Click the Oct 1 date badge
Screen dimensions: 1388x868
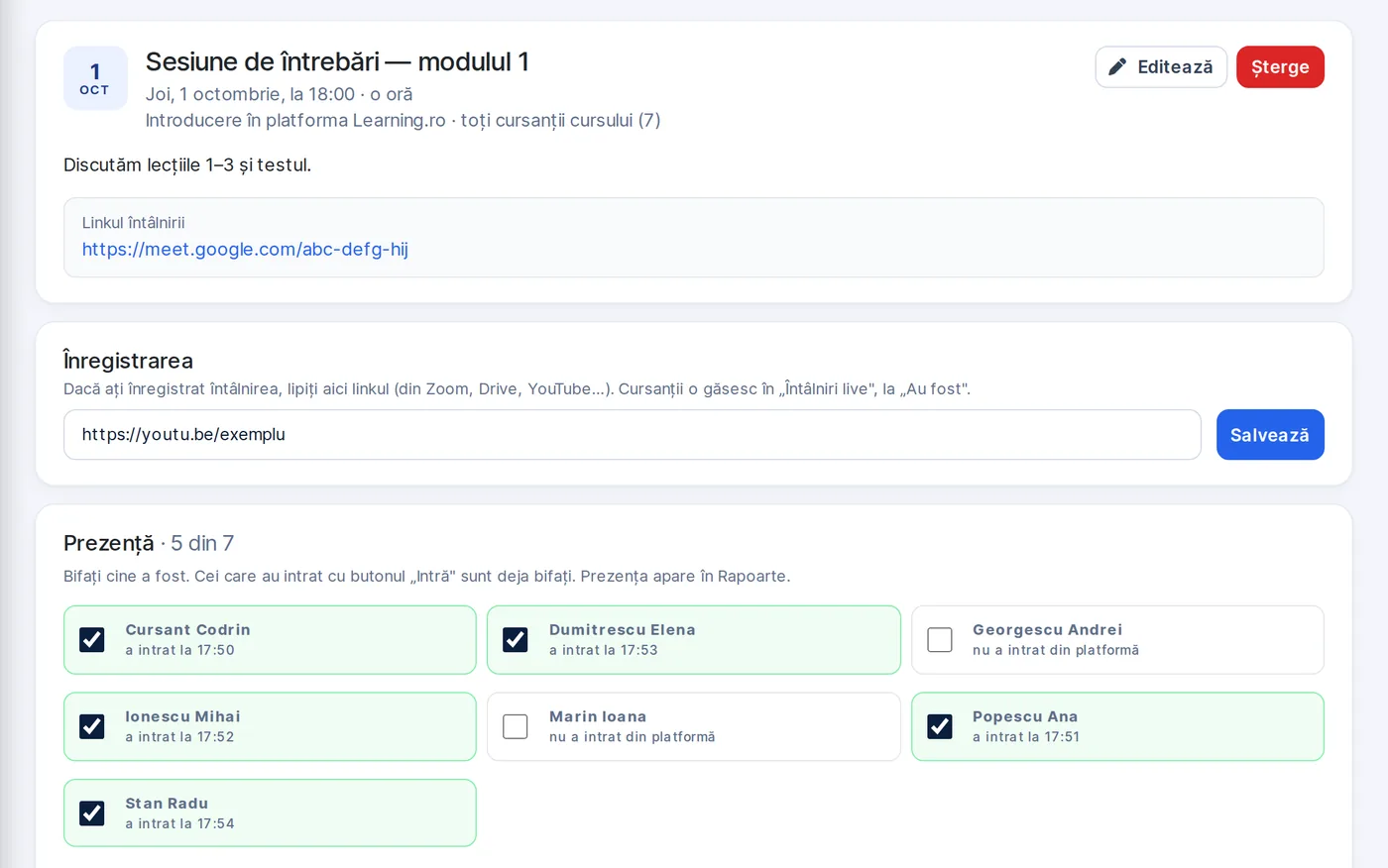[95, 78]
